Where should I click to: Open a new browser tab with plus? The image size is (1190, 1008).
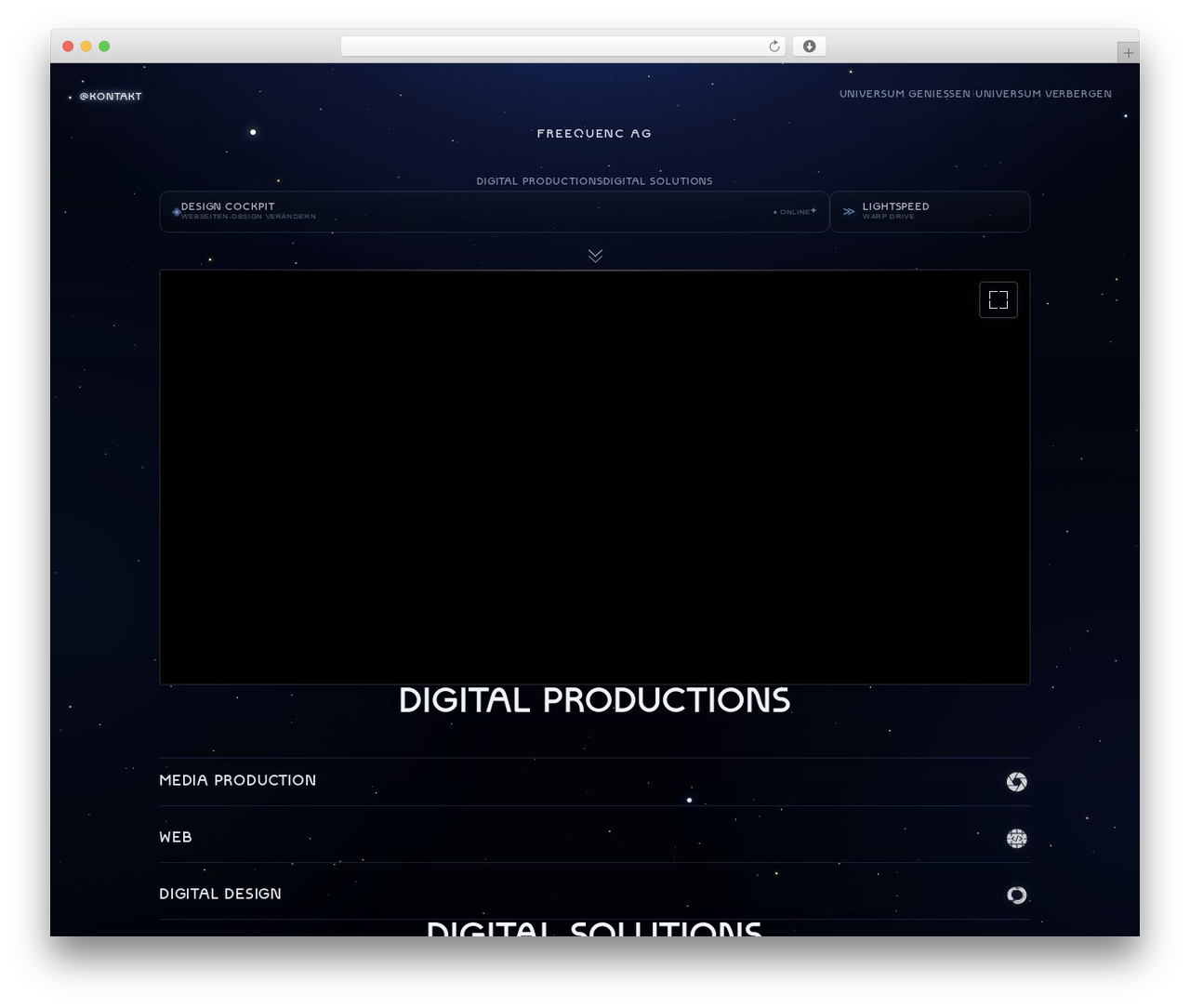tap(1128, 53)
